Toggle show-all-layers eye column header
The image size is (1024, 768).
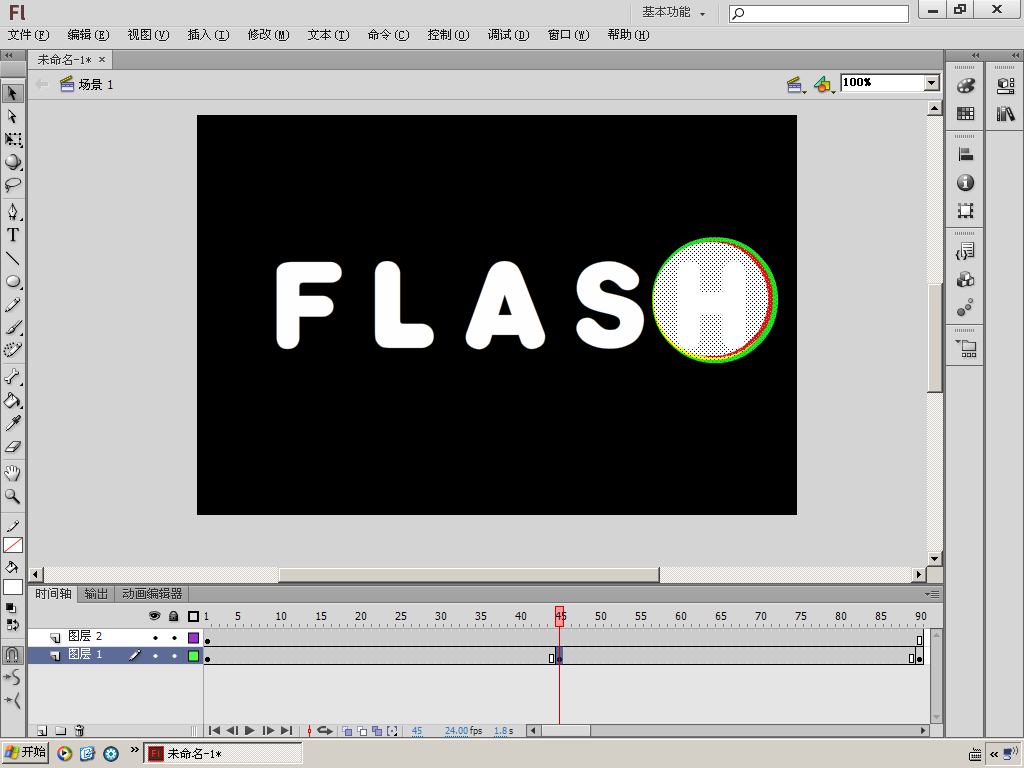pos(155,616)
